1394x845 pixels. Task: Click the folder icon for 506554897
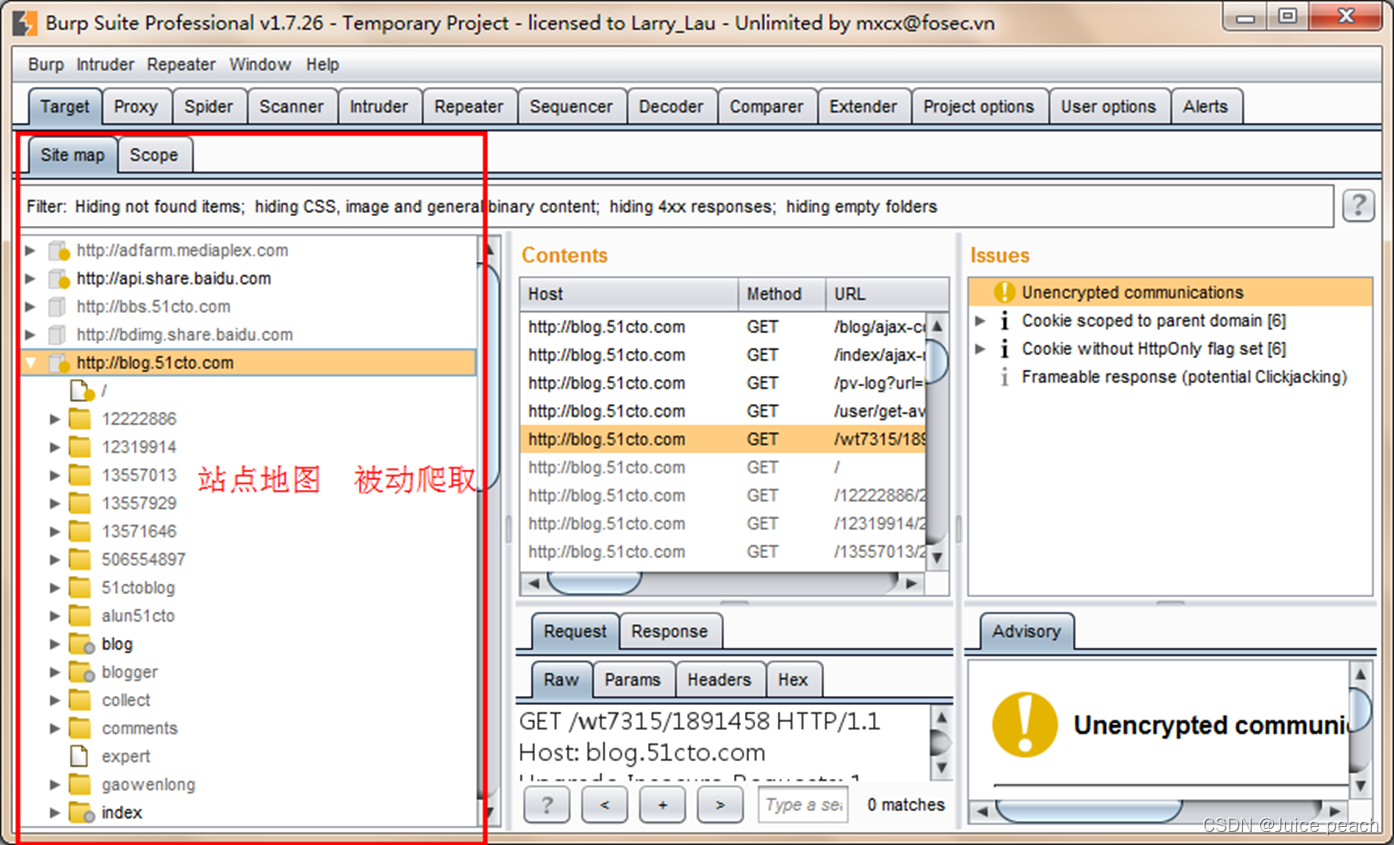point(80,559)
